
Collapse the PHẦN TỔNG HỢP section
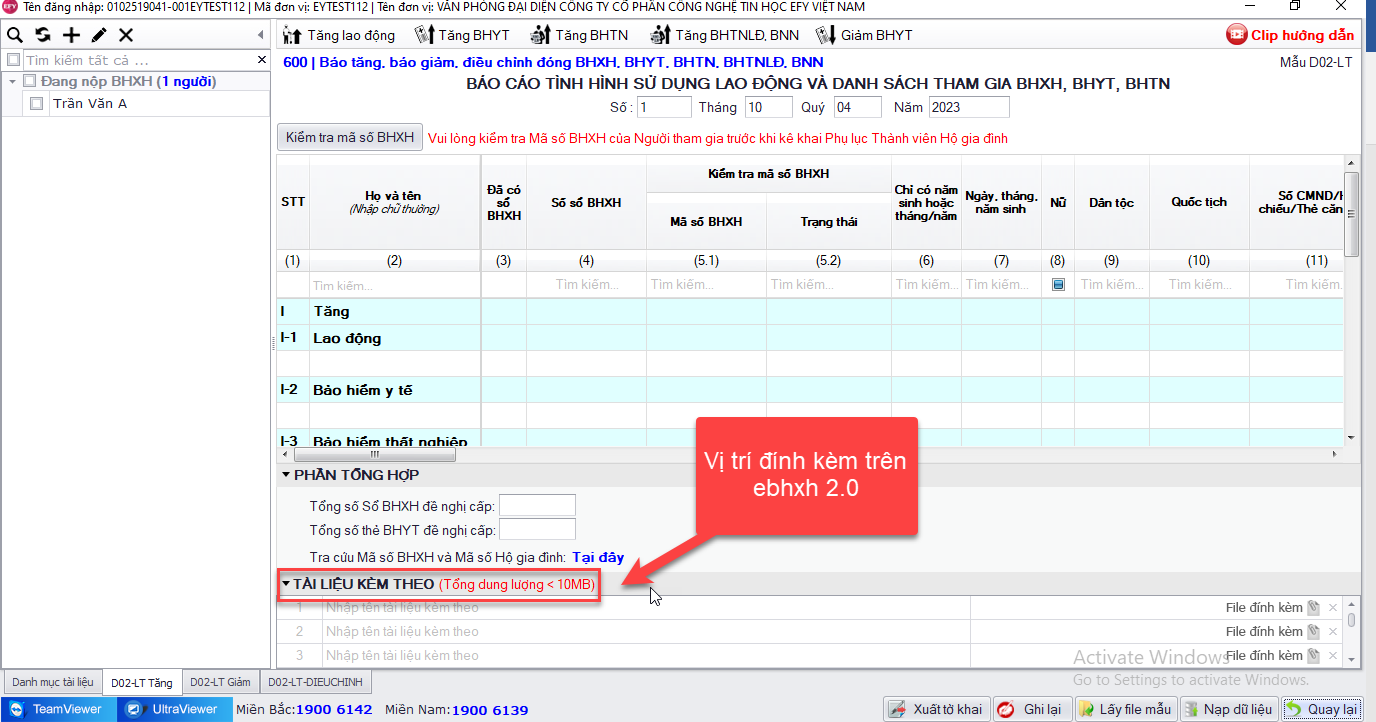286,475
